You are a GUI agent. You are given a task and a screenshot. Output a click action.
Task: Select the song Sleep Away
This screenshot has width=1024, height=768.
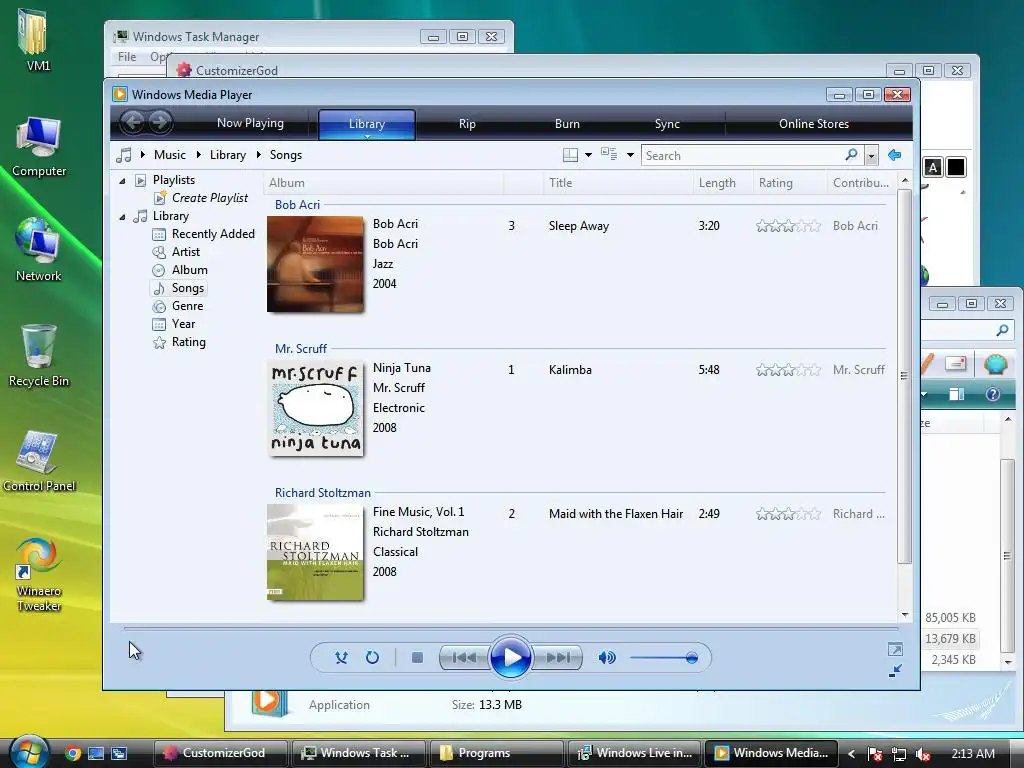pyautogui.click(x=579, y=226)
